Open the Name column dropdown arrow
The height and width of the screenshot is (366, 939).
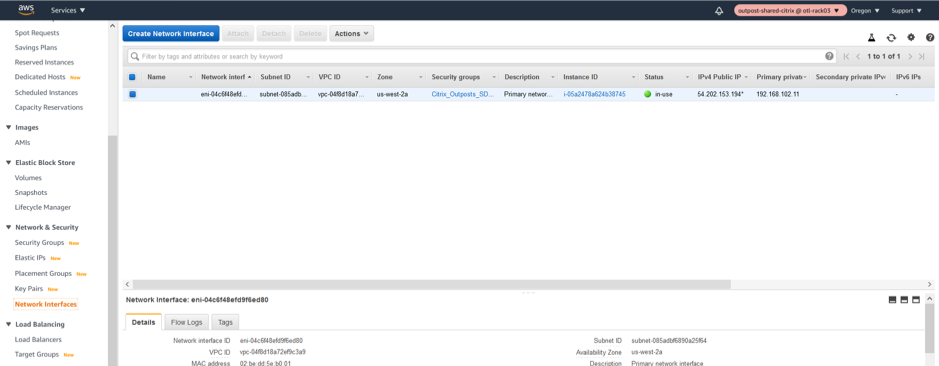coord(190,77)
